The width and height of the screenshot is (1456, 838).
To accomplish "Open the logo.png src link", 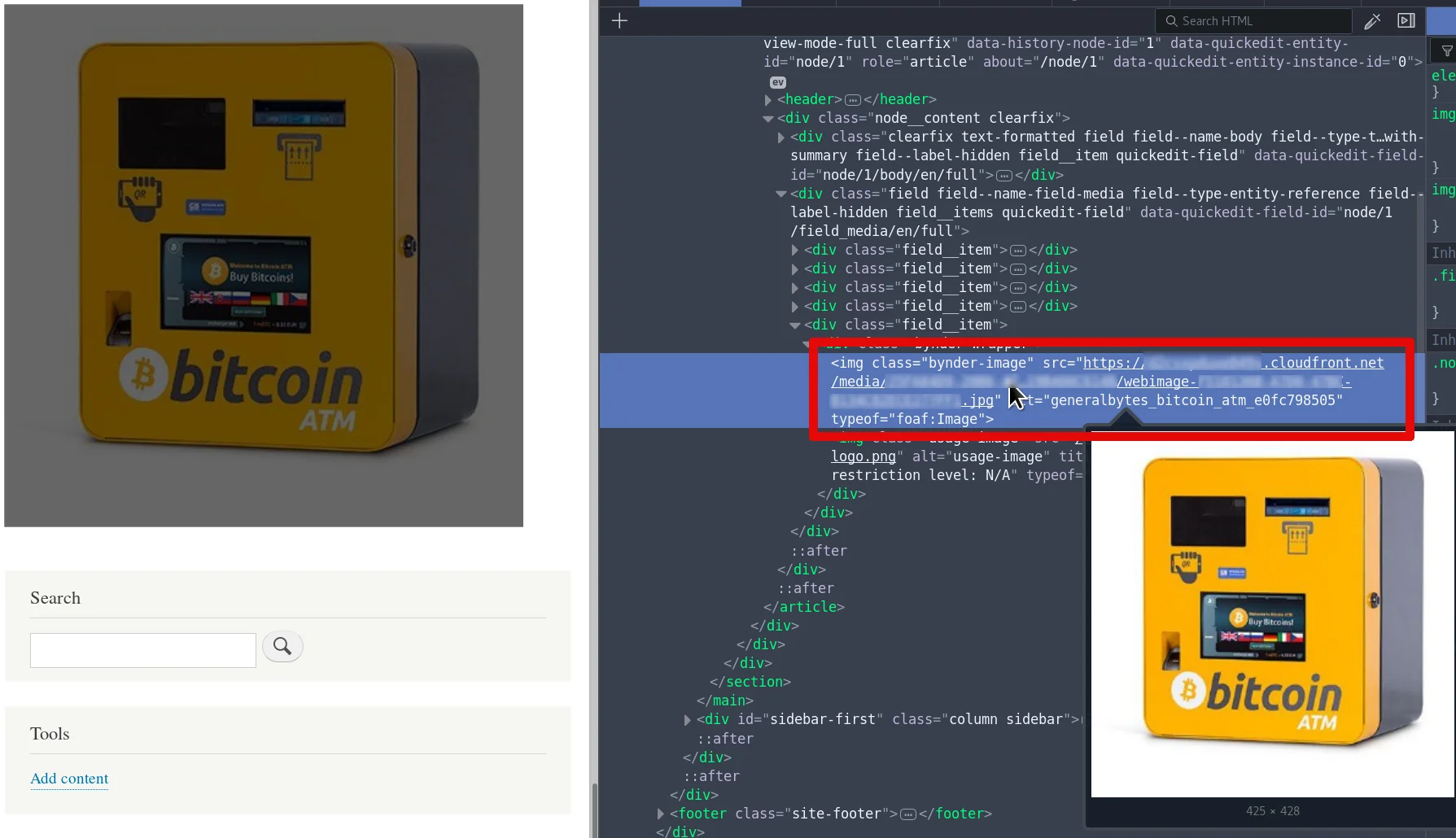I will (x=863, y=456).
